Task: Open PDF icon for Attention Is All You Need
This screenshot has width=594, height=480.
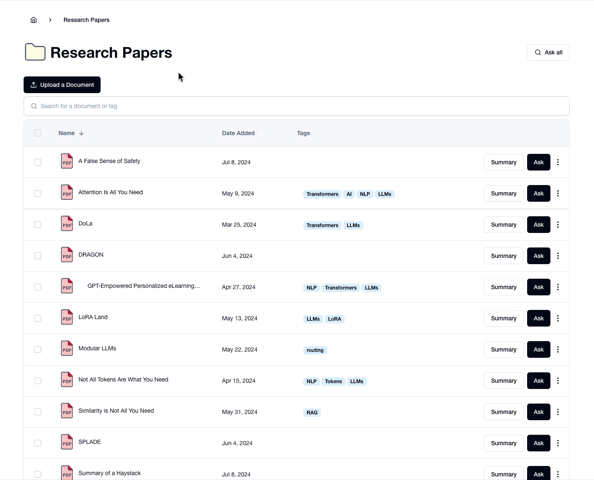Action: click(x=67, y=192)
